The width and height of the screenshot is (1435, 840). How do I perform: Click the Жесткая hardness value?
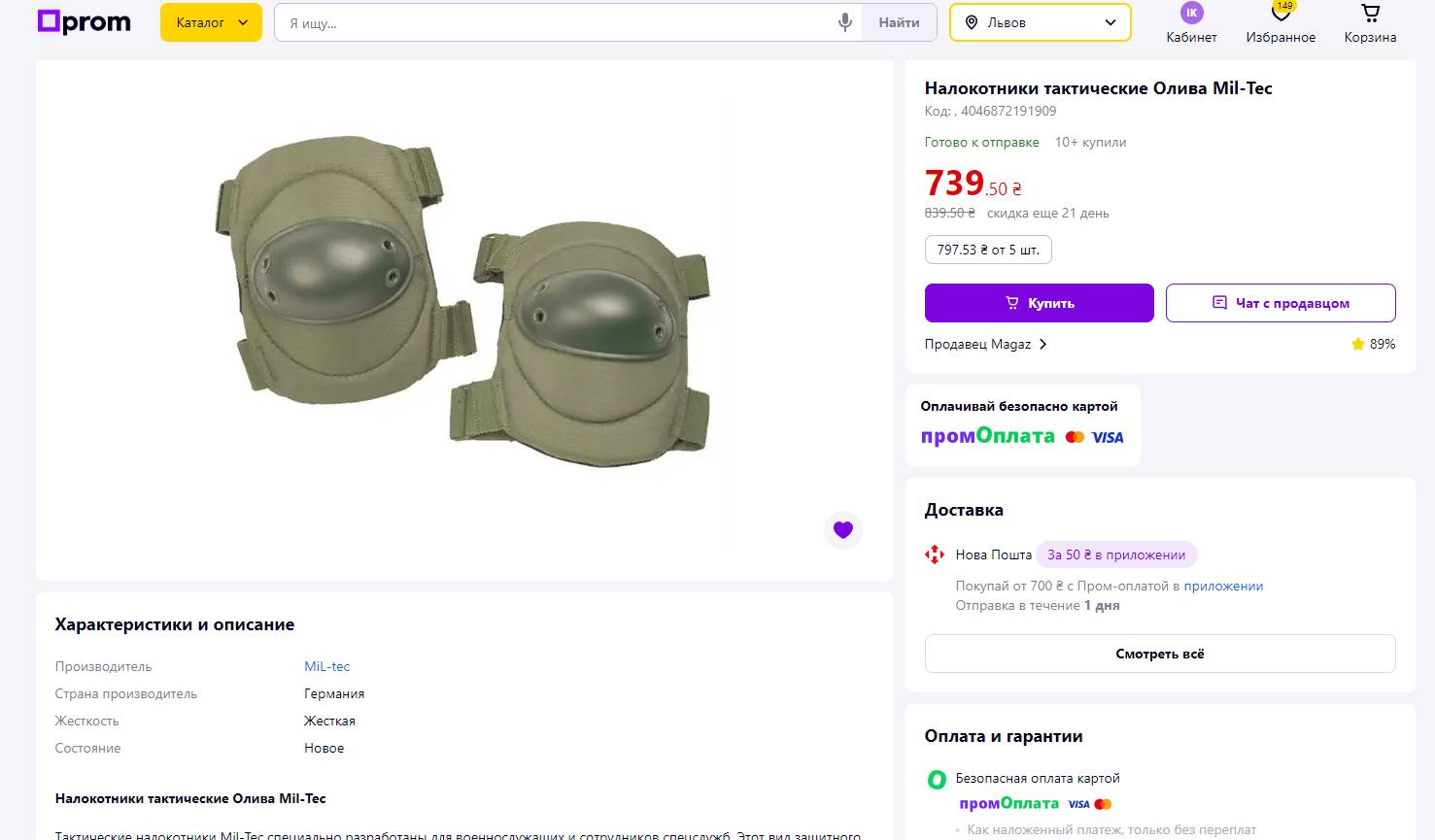click(x=329, y=721)
